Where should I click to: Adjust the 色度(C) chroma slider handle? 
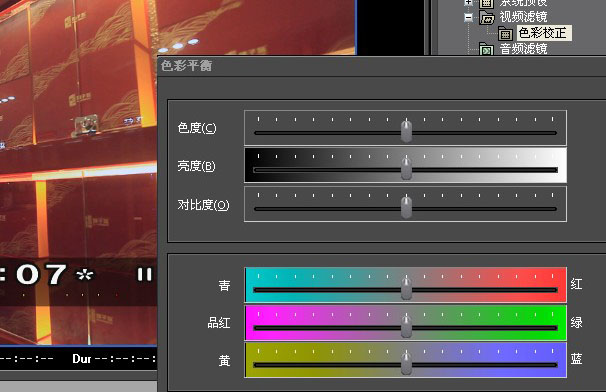coord(406,131)
